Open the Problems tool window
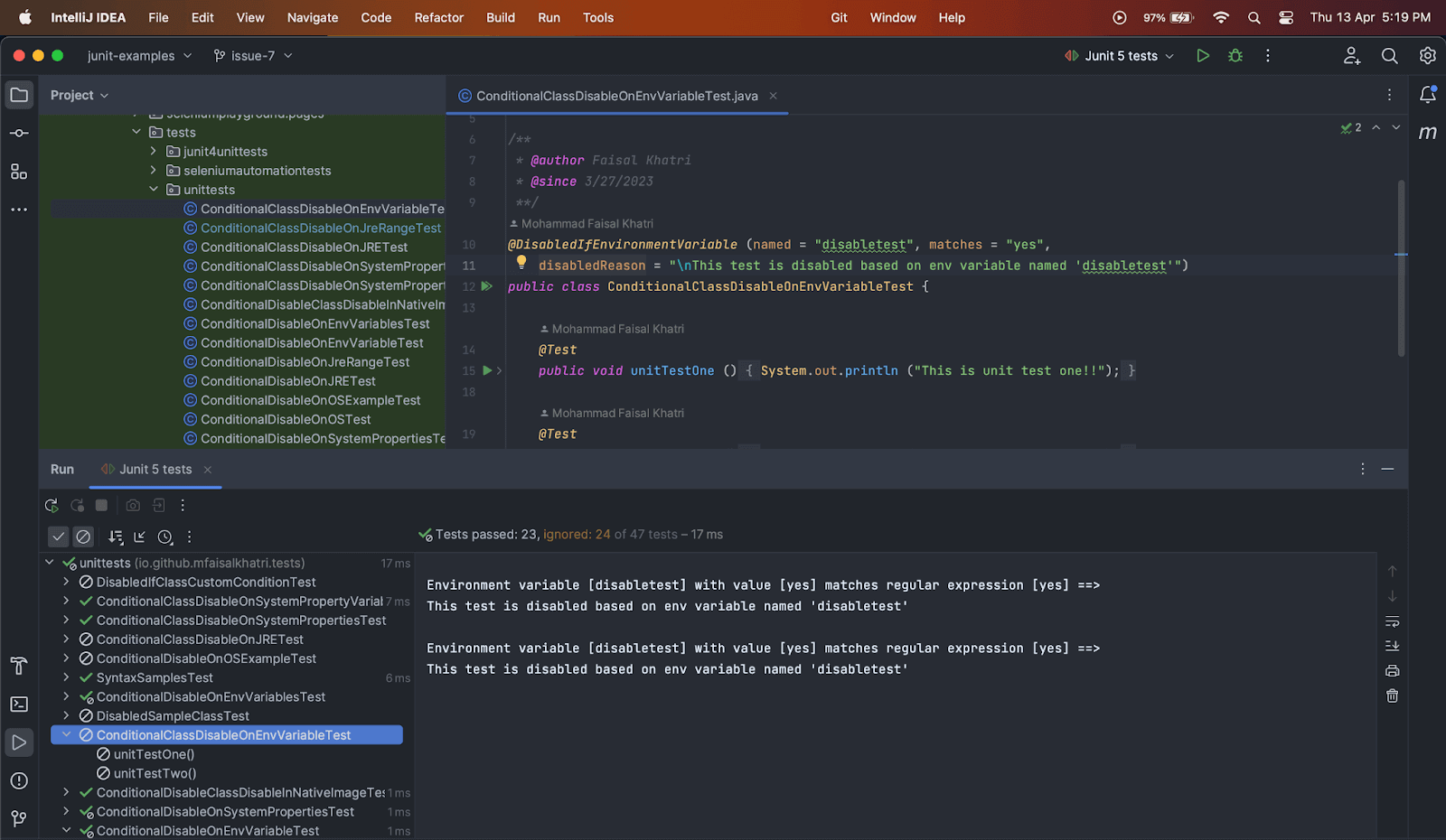The image size is (1446, 840). pos(19,780)
